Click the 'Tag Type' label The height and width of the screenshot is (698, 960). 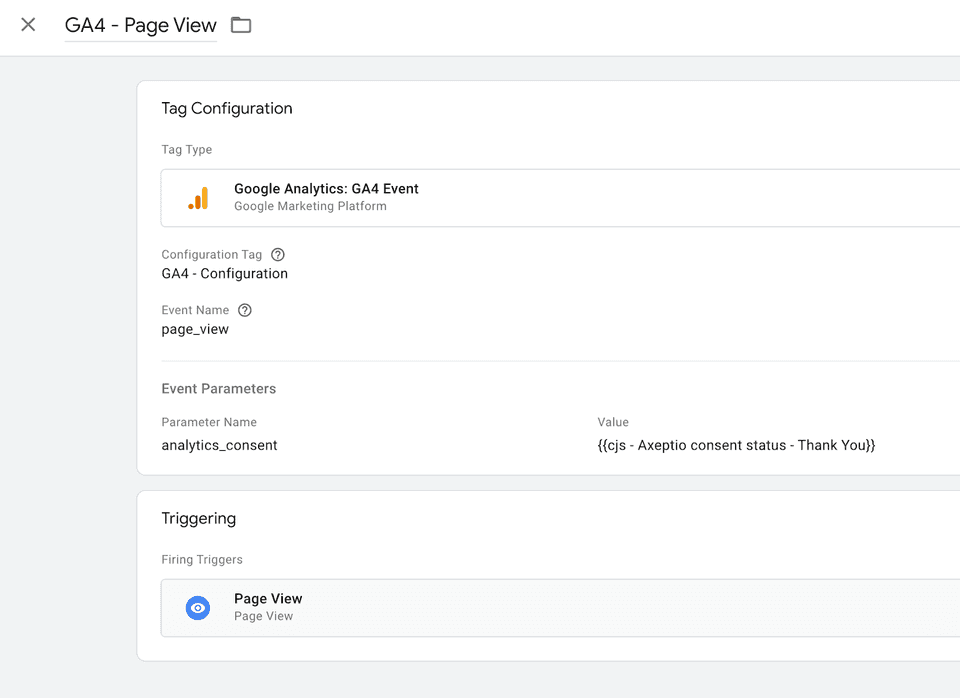186,150
